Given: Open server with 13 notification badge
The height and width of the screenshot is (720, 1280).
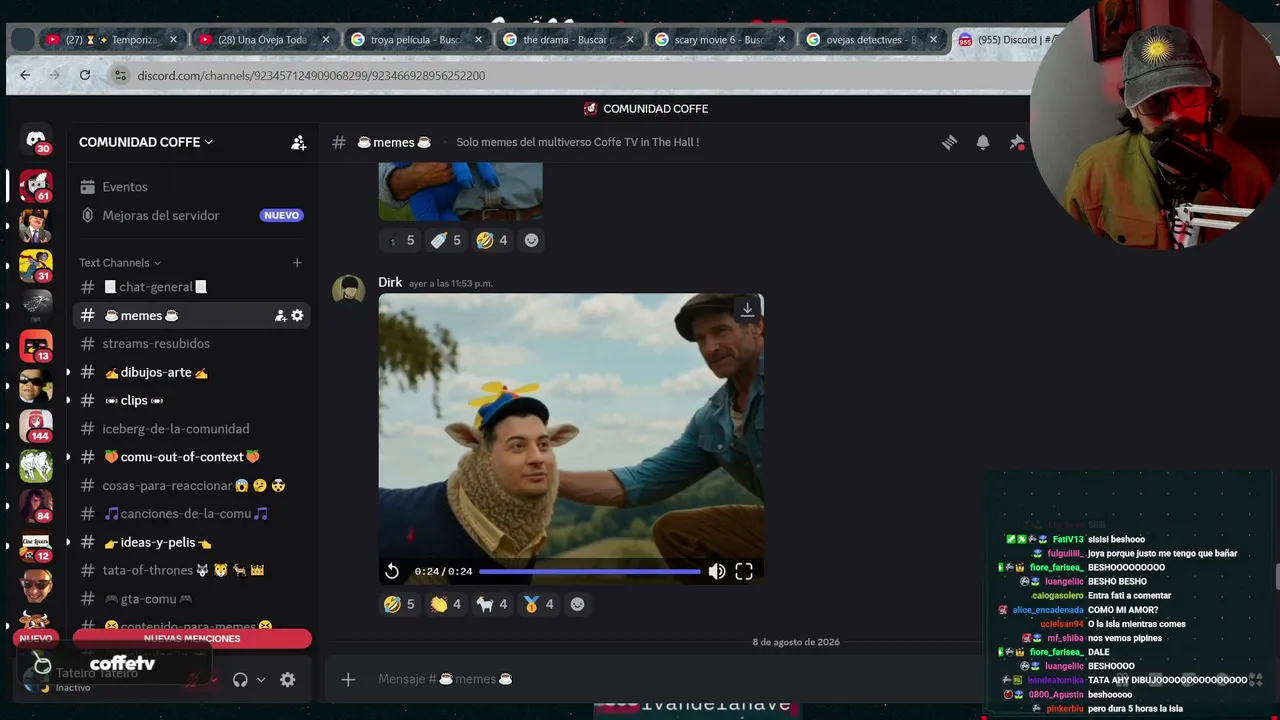Looking at the screenshot, I should point(36,346).
